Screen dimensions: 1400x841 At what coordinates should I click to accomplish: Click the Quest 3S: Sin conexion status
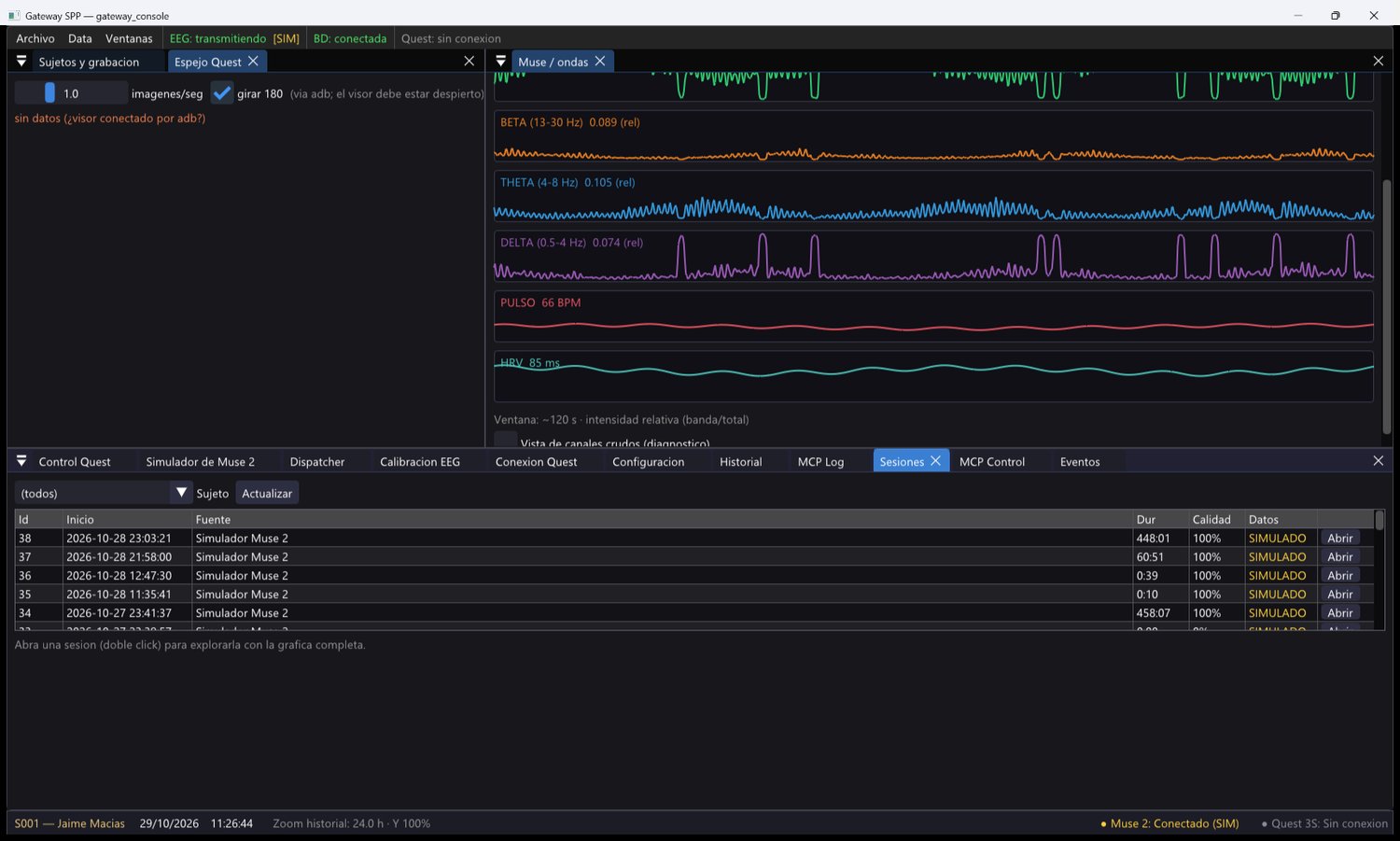point(1324,823)
